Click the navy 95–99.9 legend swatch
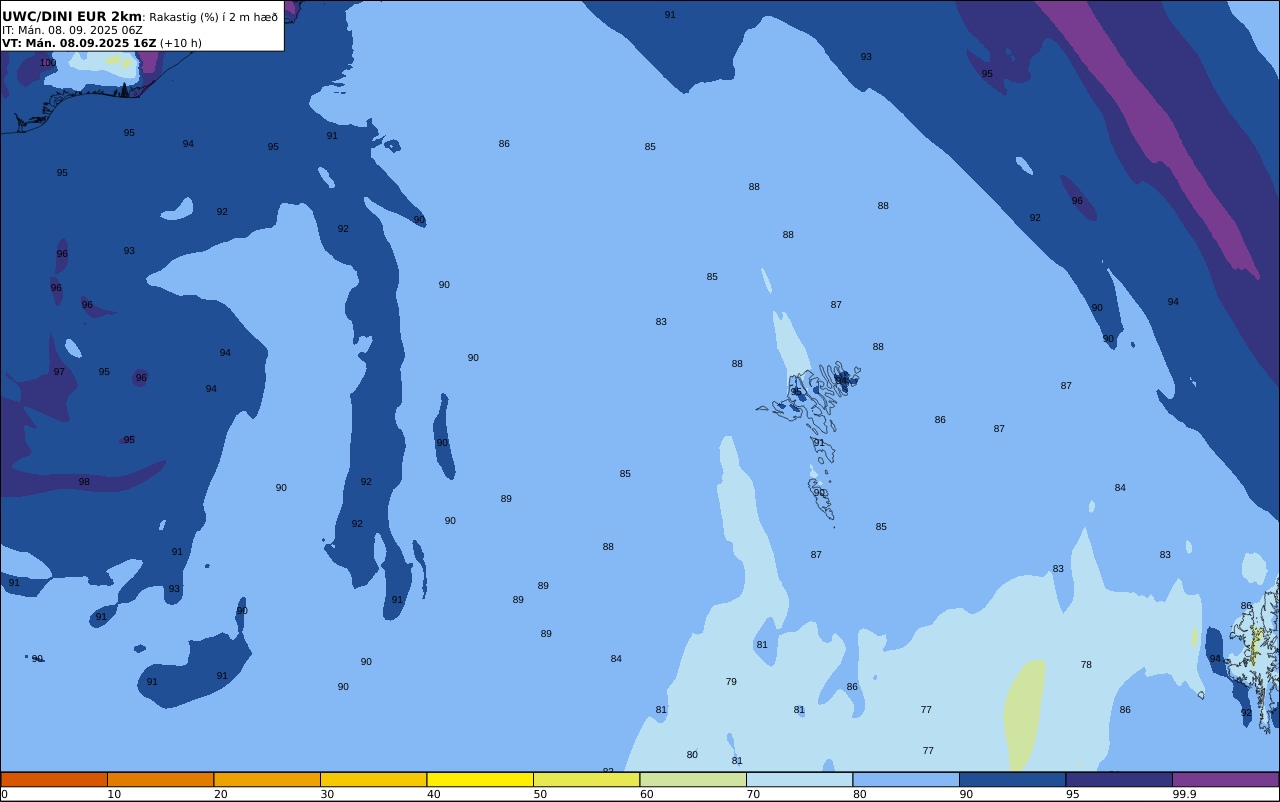Image resolution: width=1280 pixels, height=802 pixels. [1119, 779]
